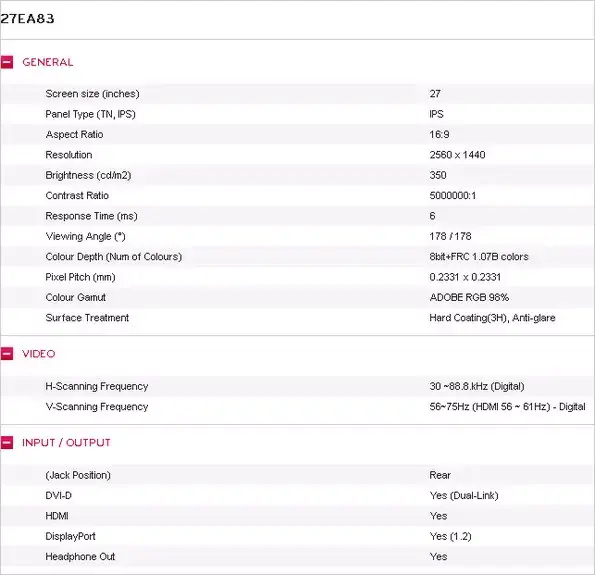Viewport: 595px width, 575px height.
Task: Click the Aspect Ratio label
Action: pyautogui.click(x=74, y=134)
